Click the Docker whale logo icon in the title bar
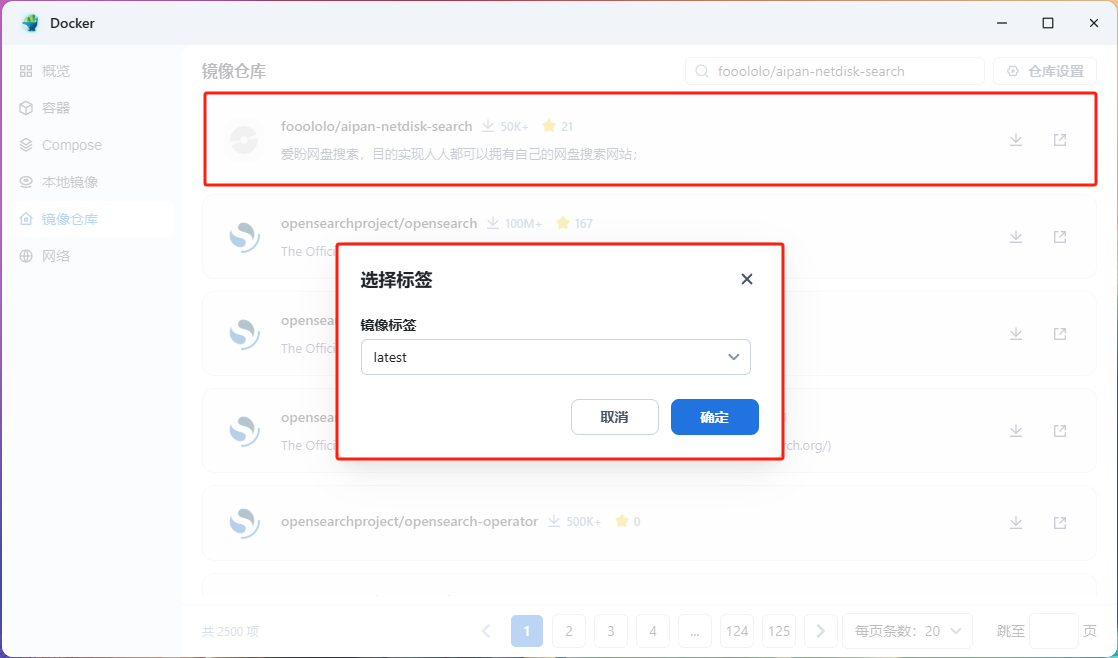The image size is (1118, 658). pyautogui.click(x=31, y=23)
